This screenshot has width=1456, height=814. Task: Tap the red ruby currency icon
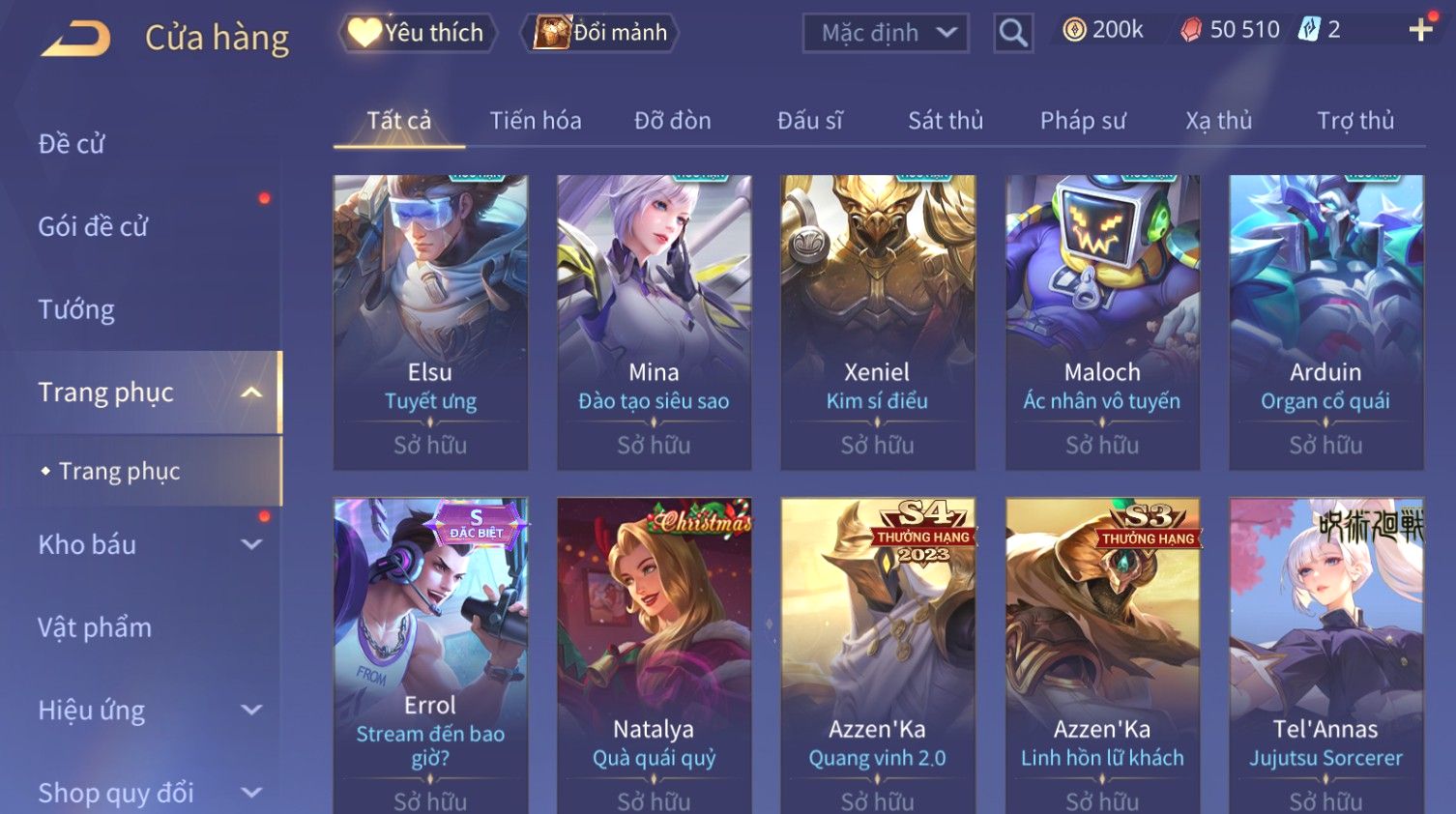pos(1191,30)
